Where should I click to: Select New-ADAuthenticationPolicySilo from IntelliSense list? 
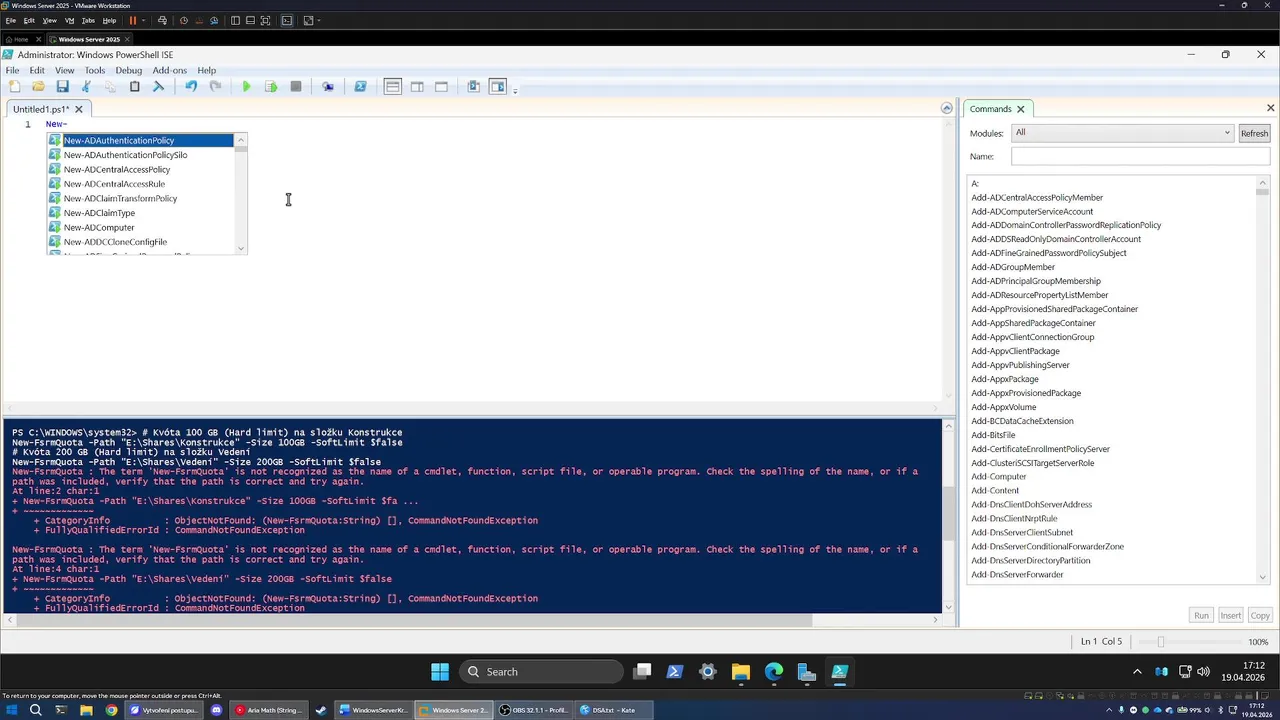coord(125,155)
